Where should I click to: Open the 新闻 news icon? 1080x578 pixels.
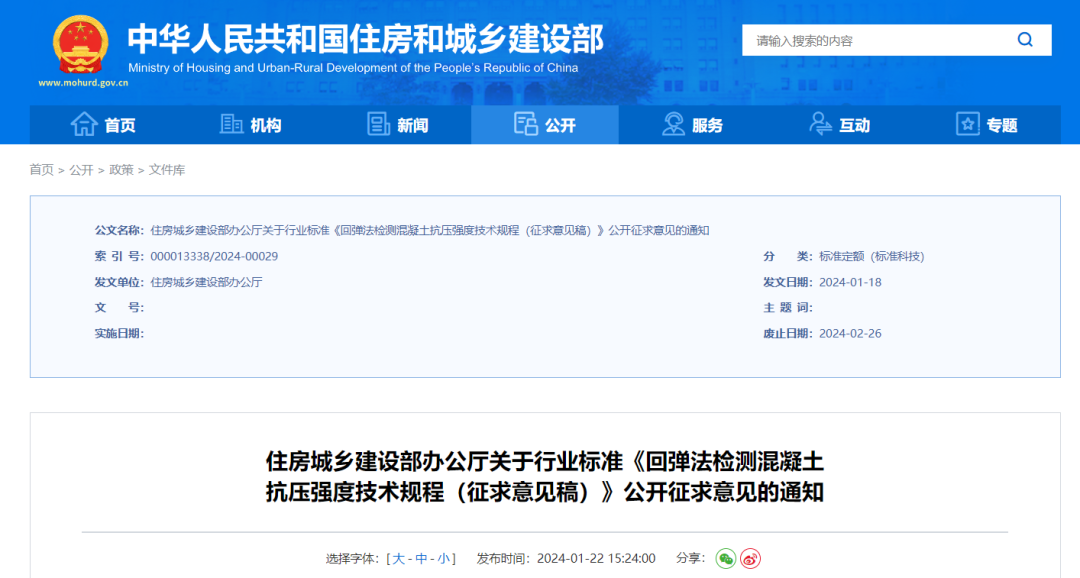coord(378,124)
